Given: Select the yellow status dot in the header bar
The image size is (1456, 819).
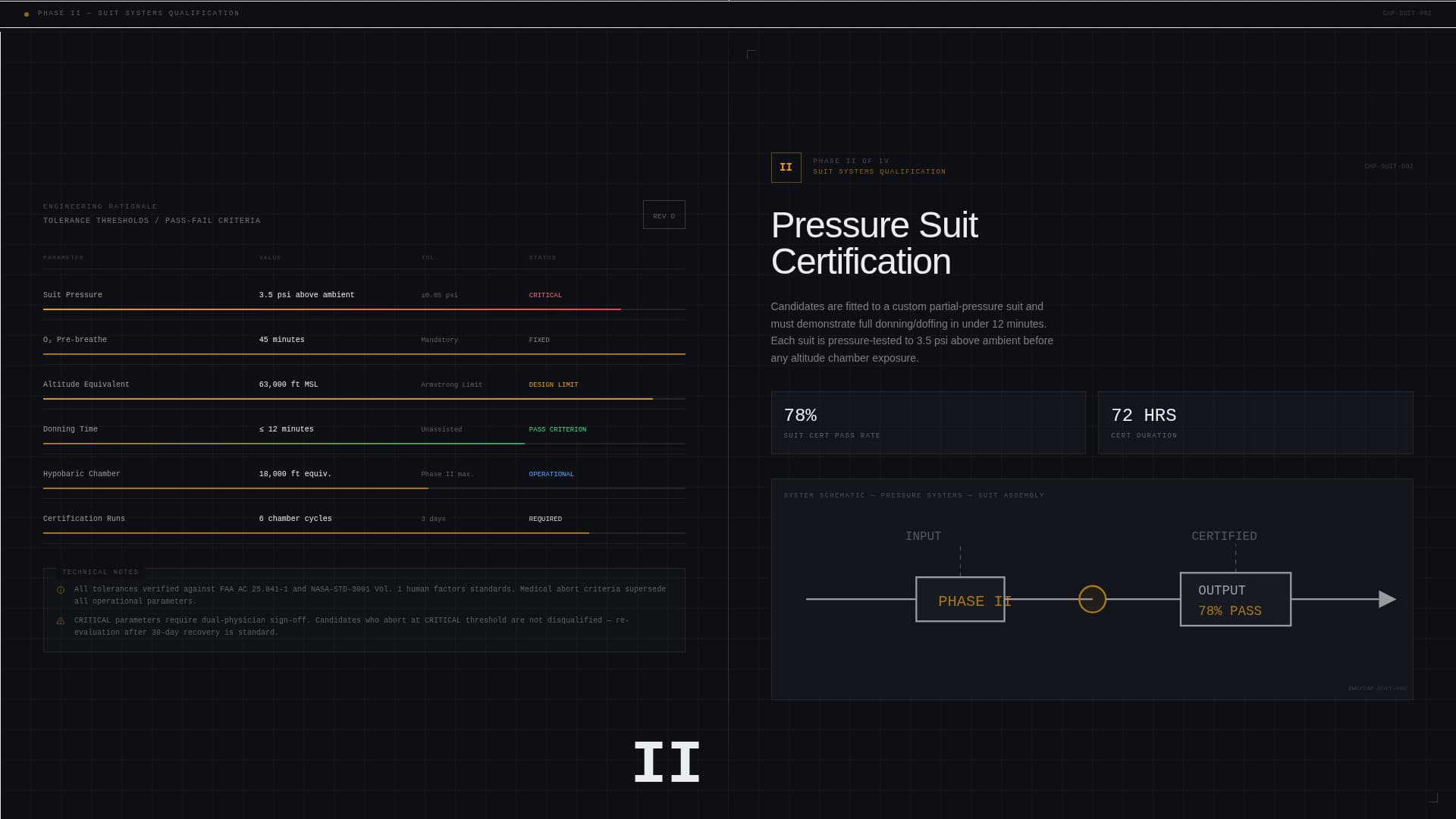Looking at the screenshot, I should (x=28, y=13).
